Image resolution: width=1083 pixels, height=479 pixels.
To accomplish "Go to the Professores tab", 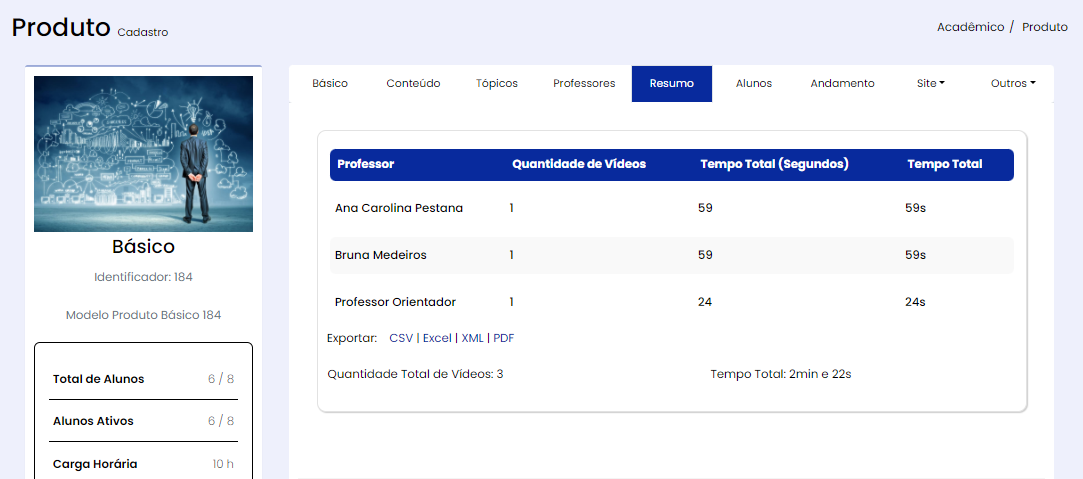I will pyautogui.click(x=584, y=84).
